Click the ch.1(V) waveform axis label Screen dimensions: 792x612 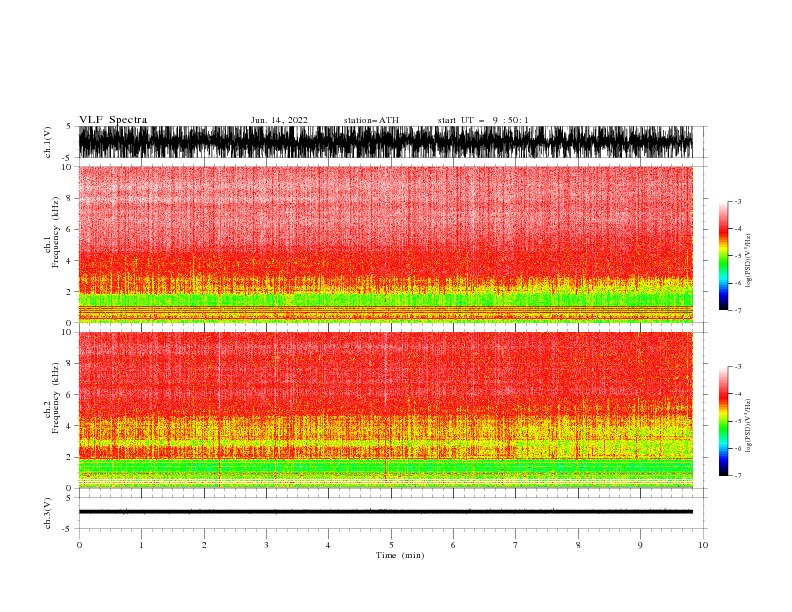[x=48, y=142]
